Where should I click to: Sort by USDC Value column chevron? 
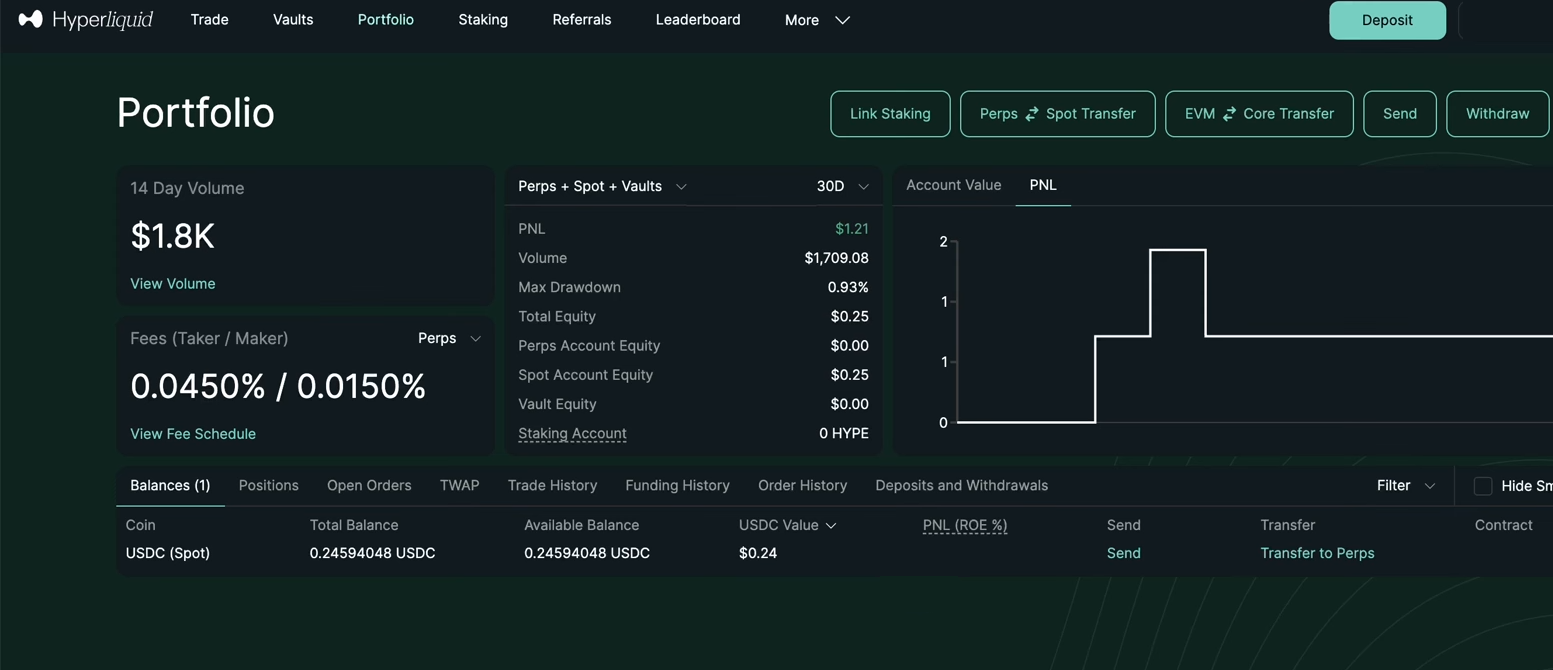[x=831, y=525]
